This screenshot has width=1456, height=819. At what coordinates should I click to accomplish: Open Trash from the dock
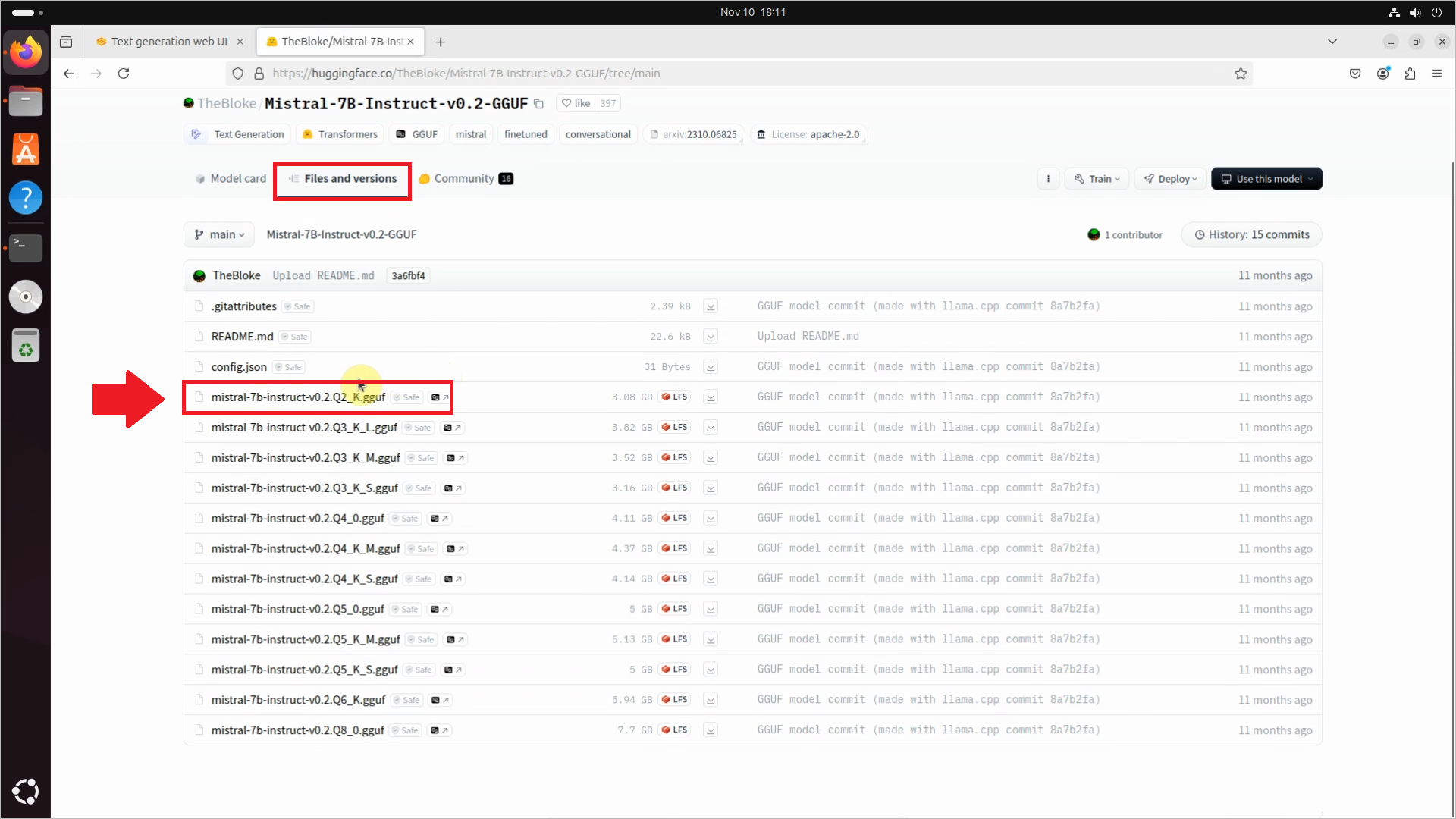(x=26, y=346)
